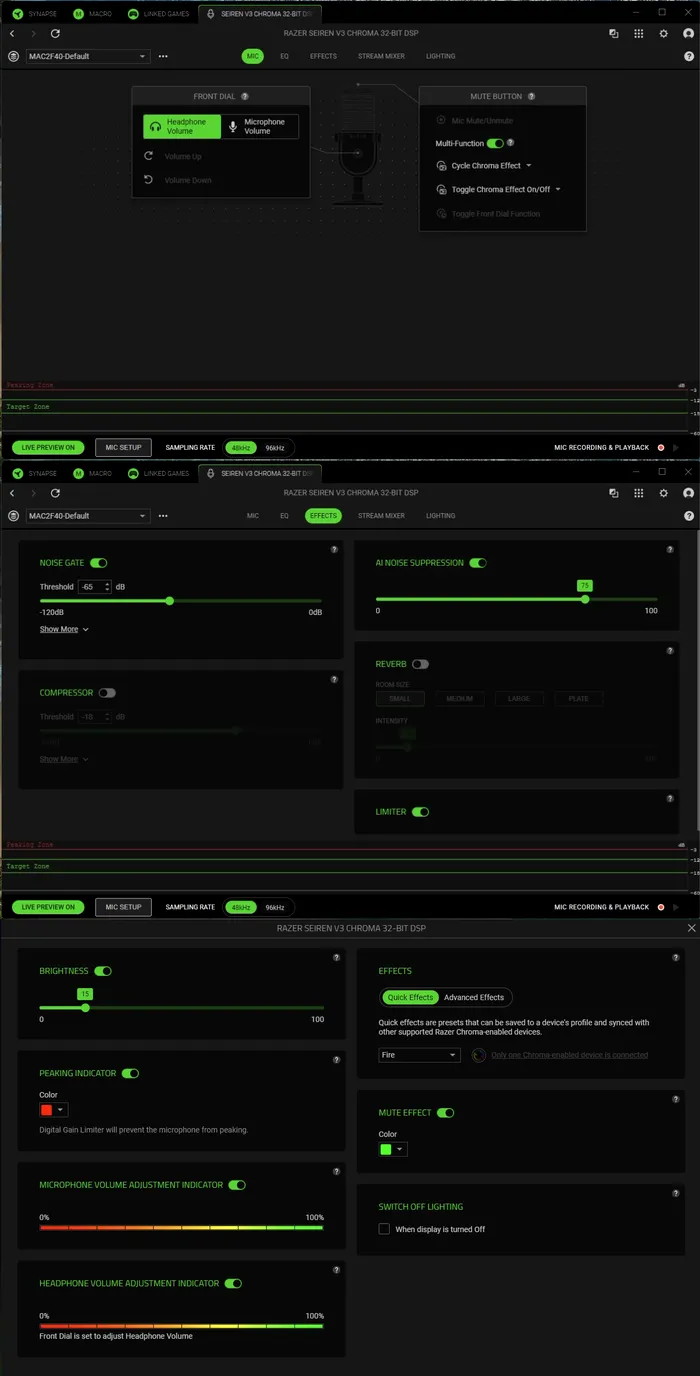Open the Mute Button help icon

point(531,96)
